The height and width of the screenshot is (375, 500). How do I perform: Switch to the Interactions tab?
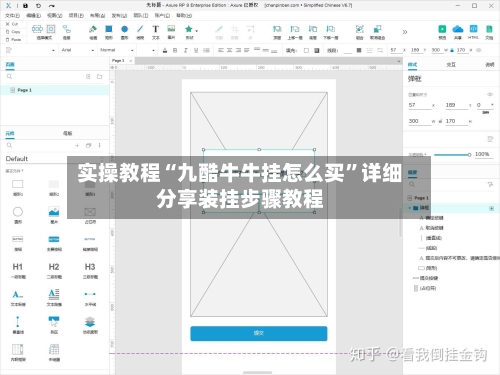451,65
